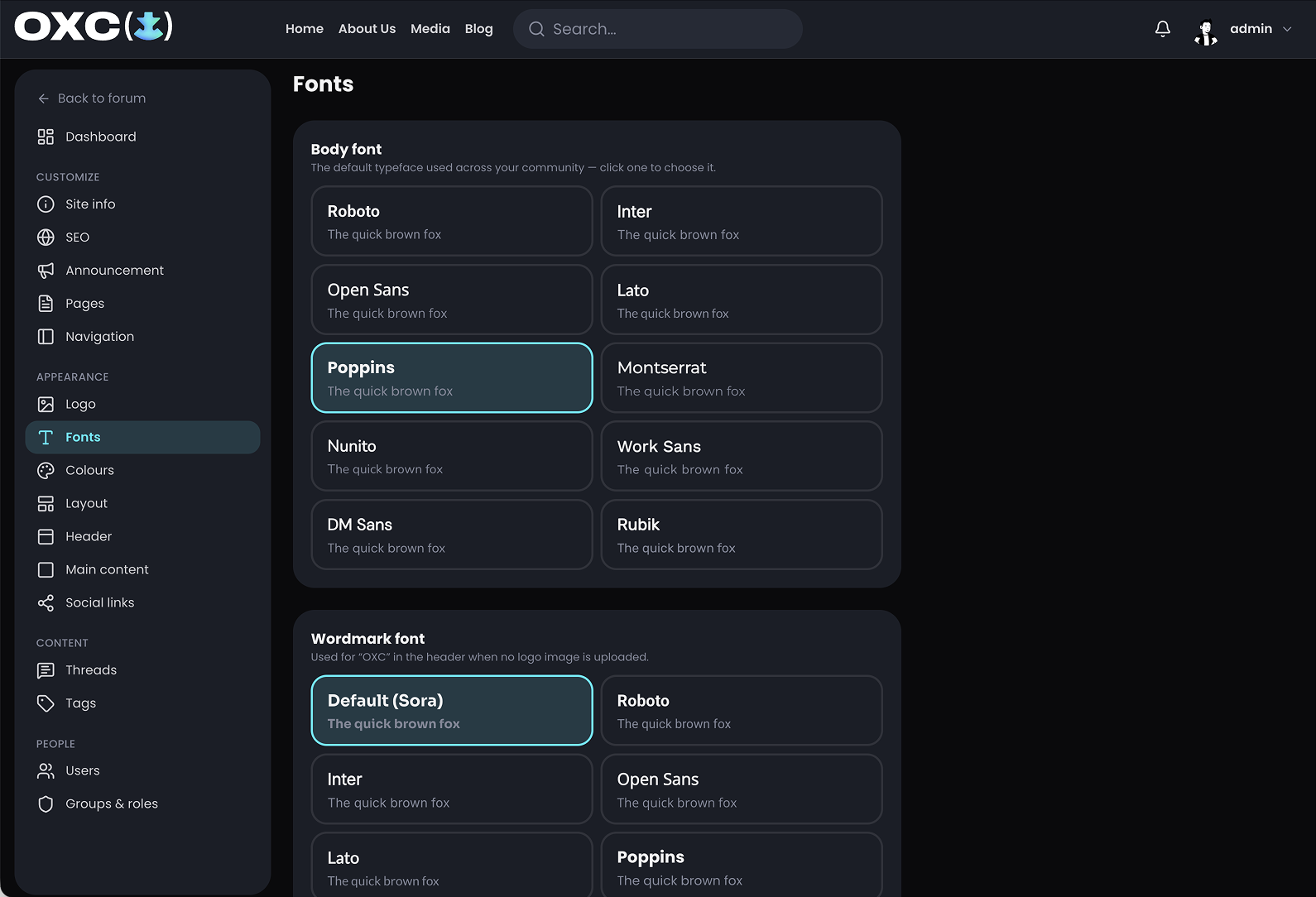Click the Fonts type icon

pos(46,438)
